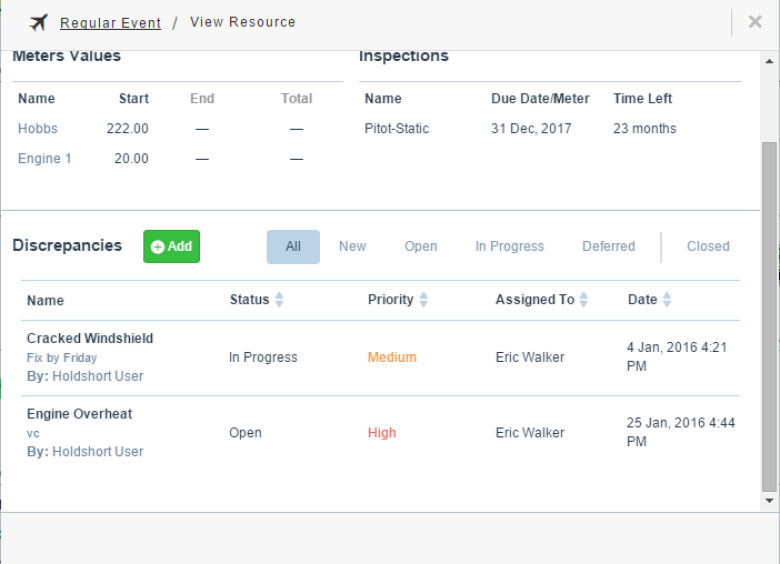Select the All discrepancies filter
The image size is (780, 564).
(x=293, y=247)
